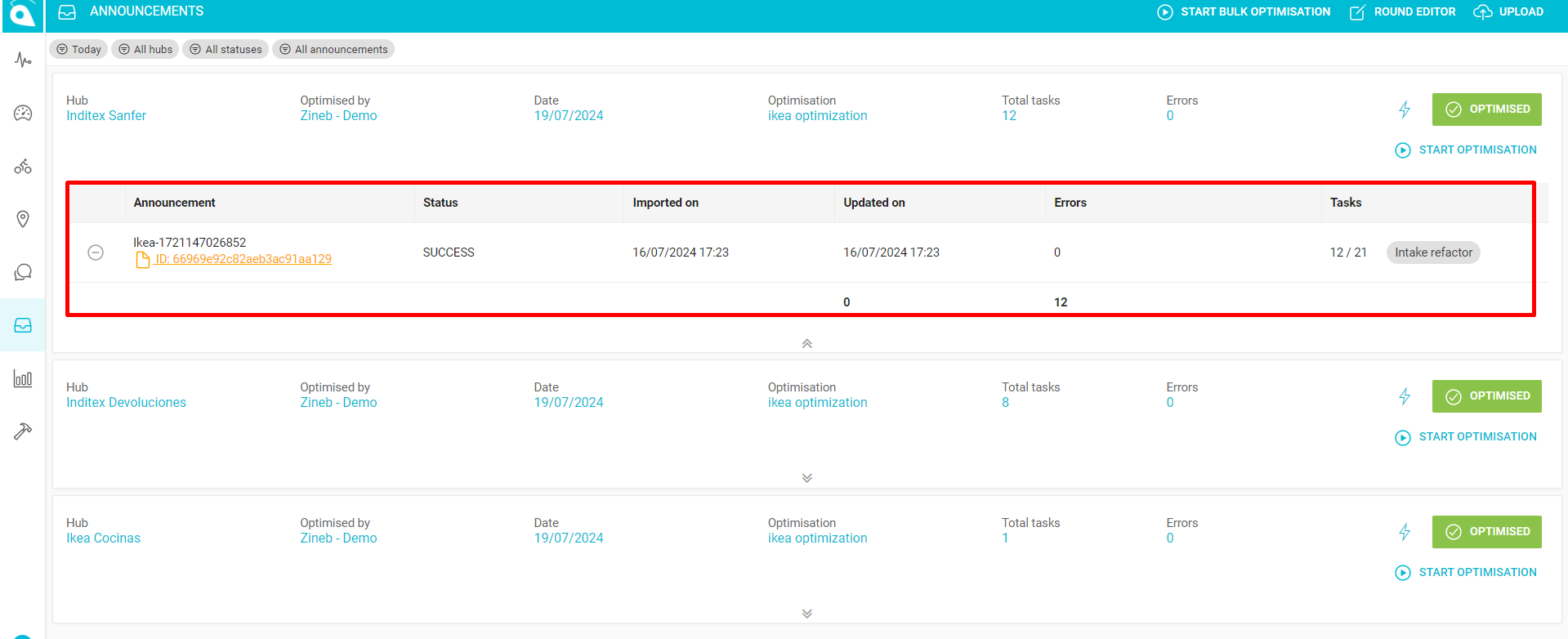Open the bicycle couriers sidebar icon
The image size is (1568, 639).
click(23, 167)
